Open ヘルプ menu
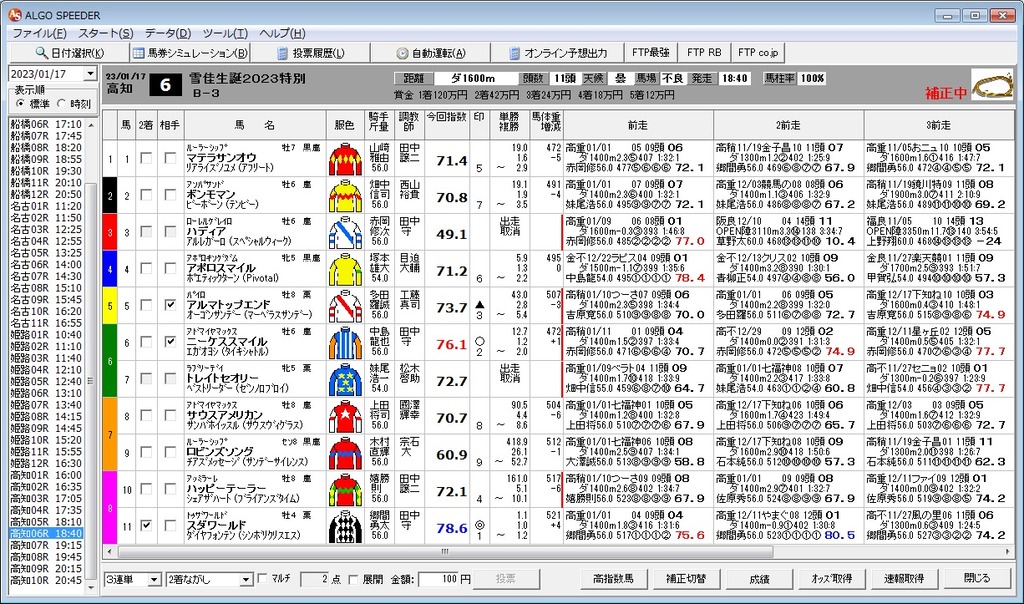Viewport: 1024px width, 604px height. tap(282, 33)
